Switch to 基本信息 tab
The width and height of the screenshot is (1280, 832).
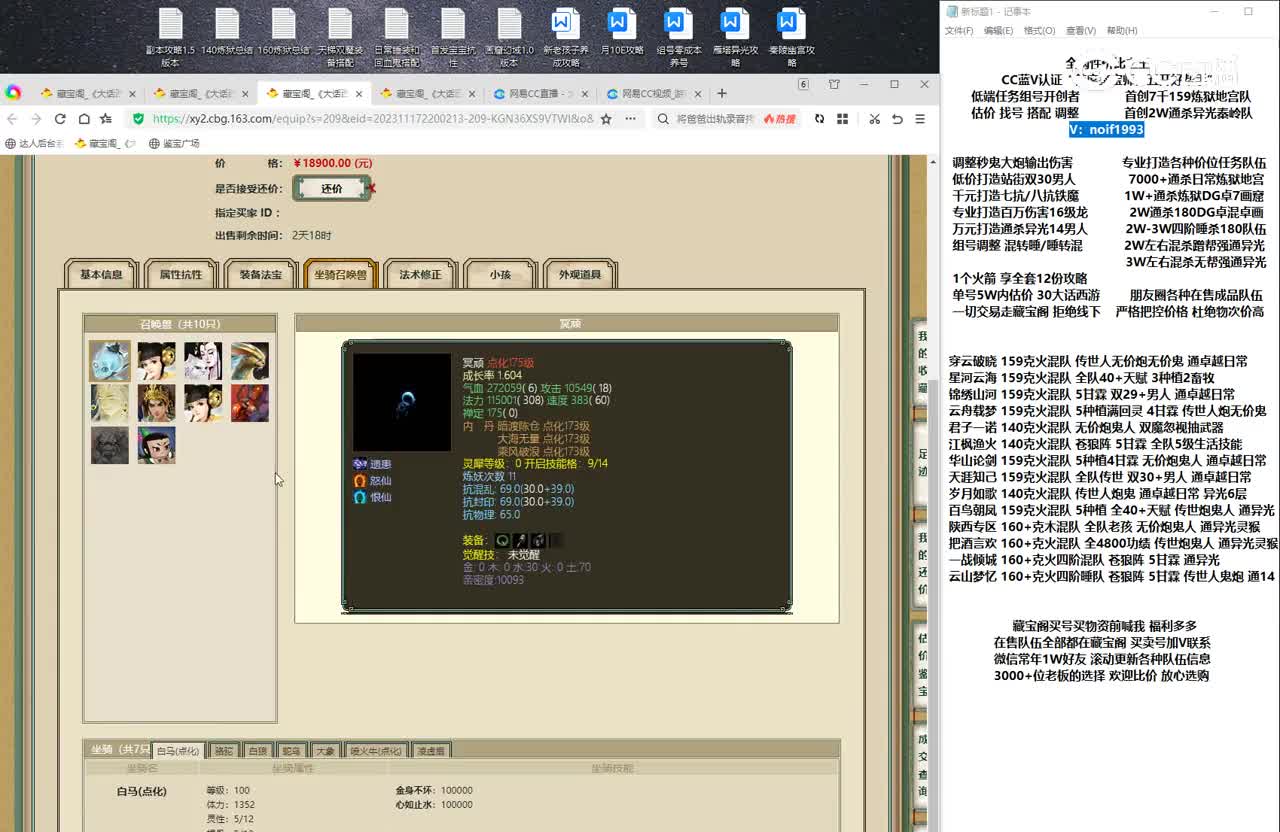click(x=101, y=274)
